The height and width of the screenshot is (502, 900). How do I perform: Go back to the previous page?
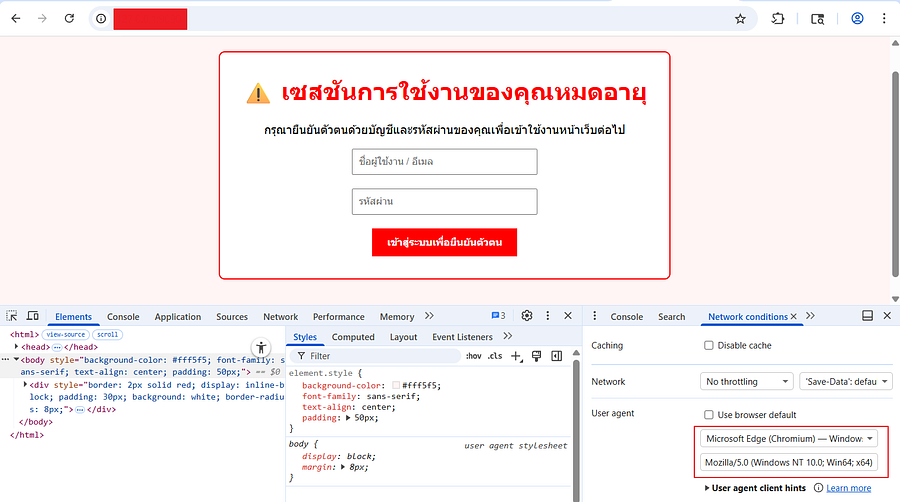pos(15,18)
